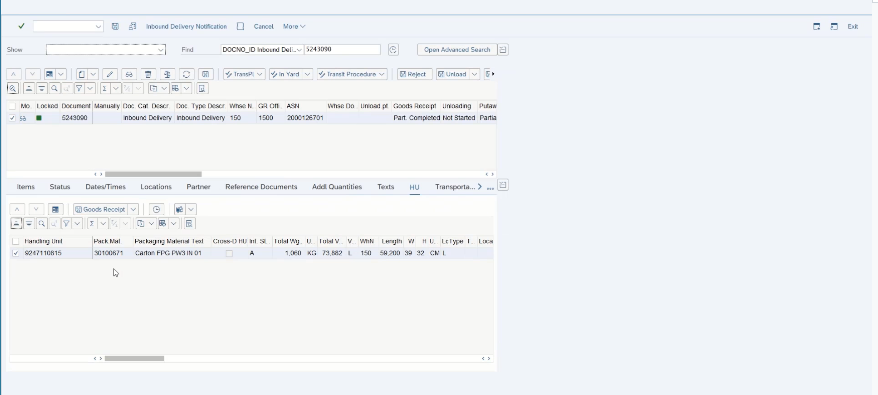The width and height of the screenshot is (878, 395).
Task: Click the Details magnifier icon in upper grid toolbar
Action: click(x=12, y=88)
